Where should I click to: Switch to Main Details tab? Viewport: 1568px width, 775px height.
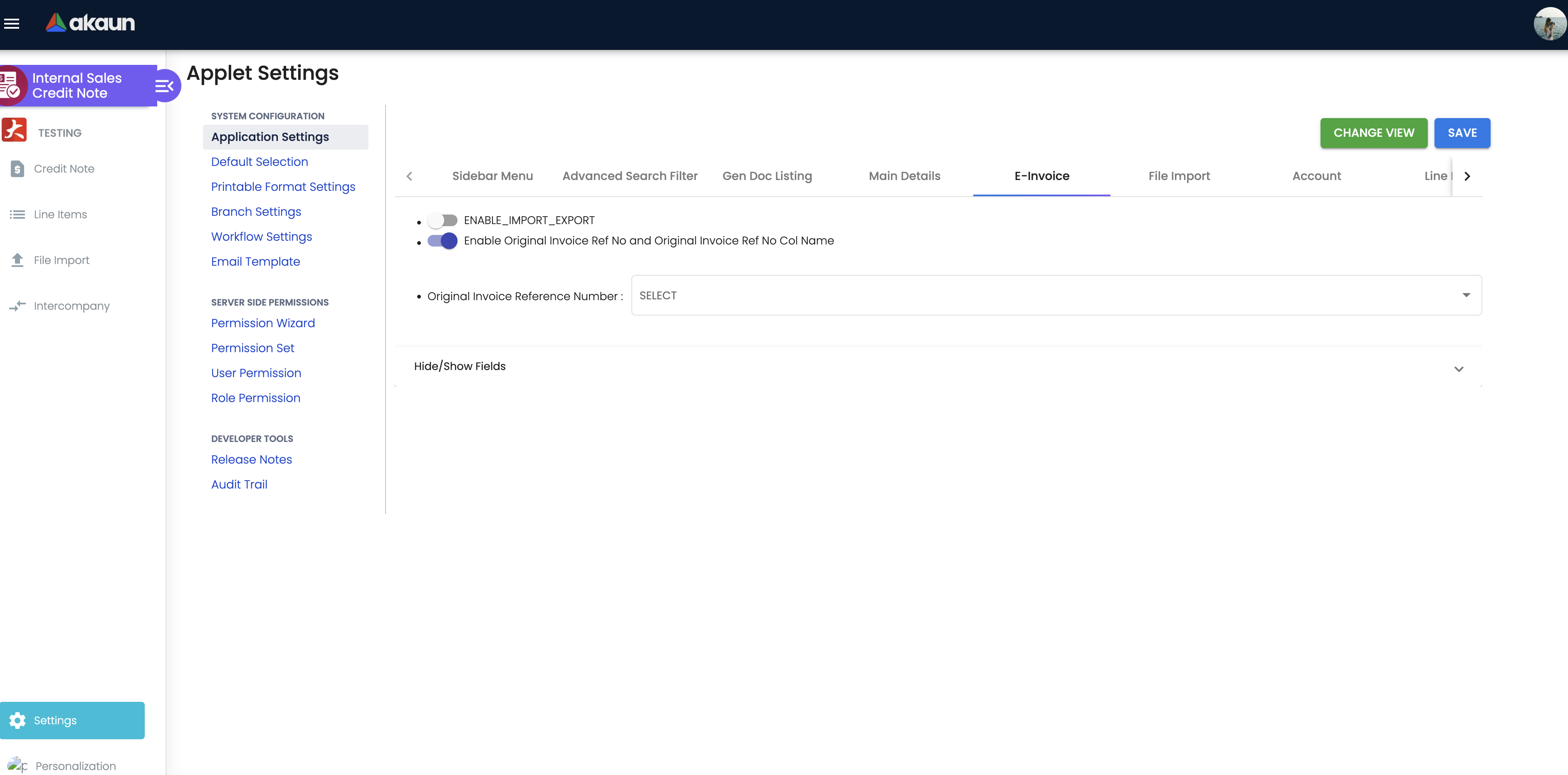point(905,176)
